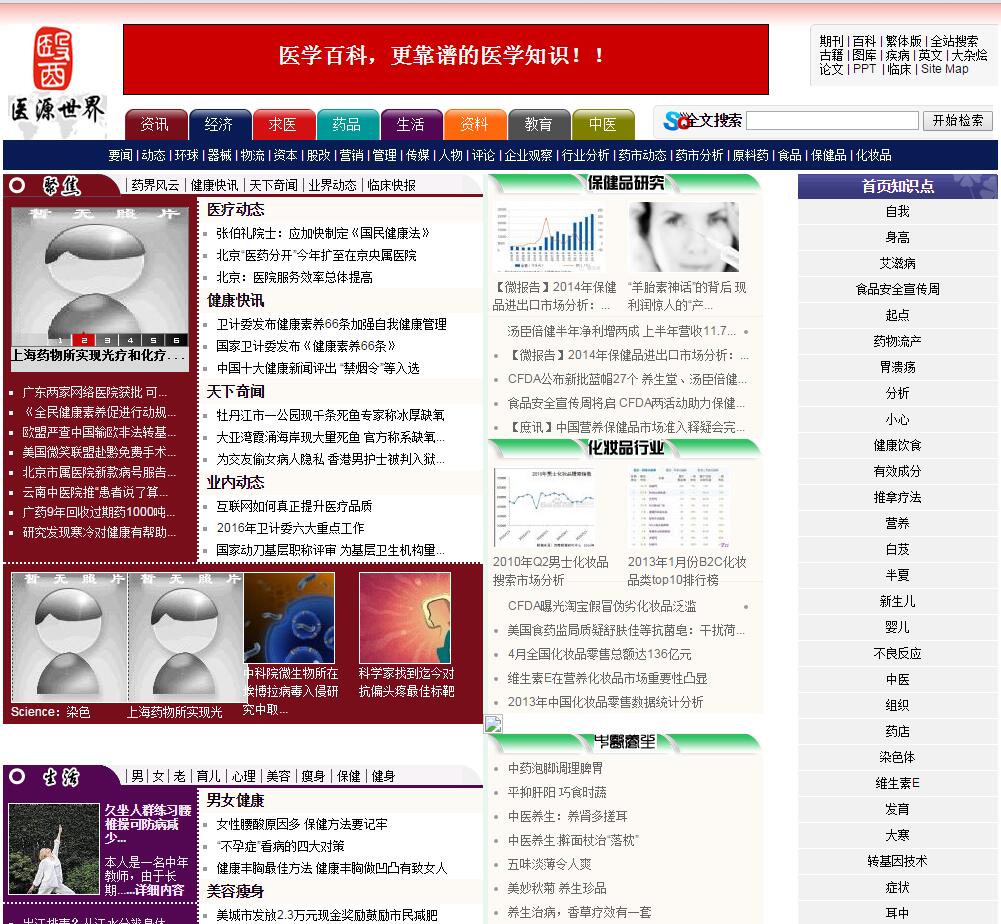Open the 资讯 navigation tab
1001x924 pixels.
tap(155, 125)
